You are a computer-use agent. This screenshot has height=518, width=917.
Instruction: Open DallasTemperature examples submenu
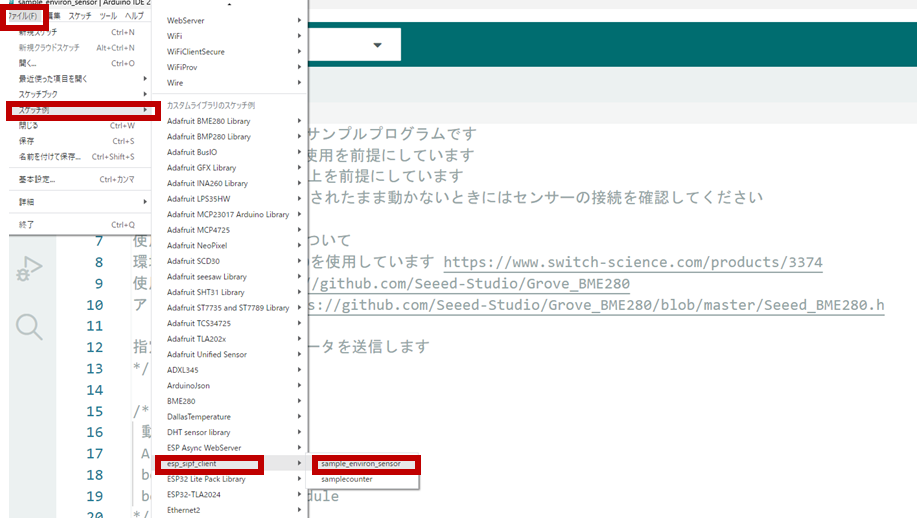tap(230, 417)
